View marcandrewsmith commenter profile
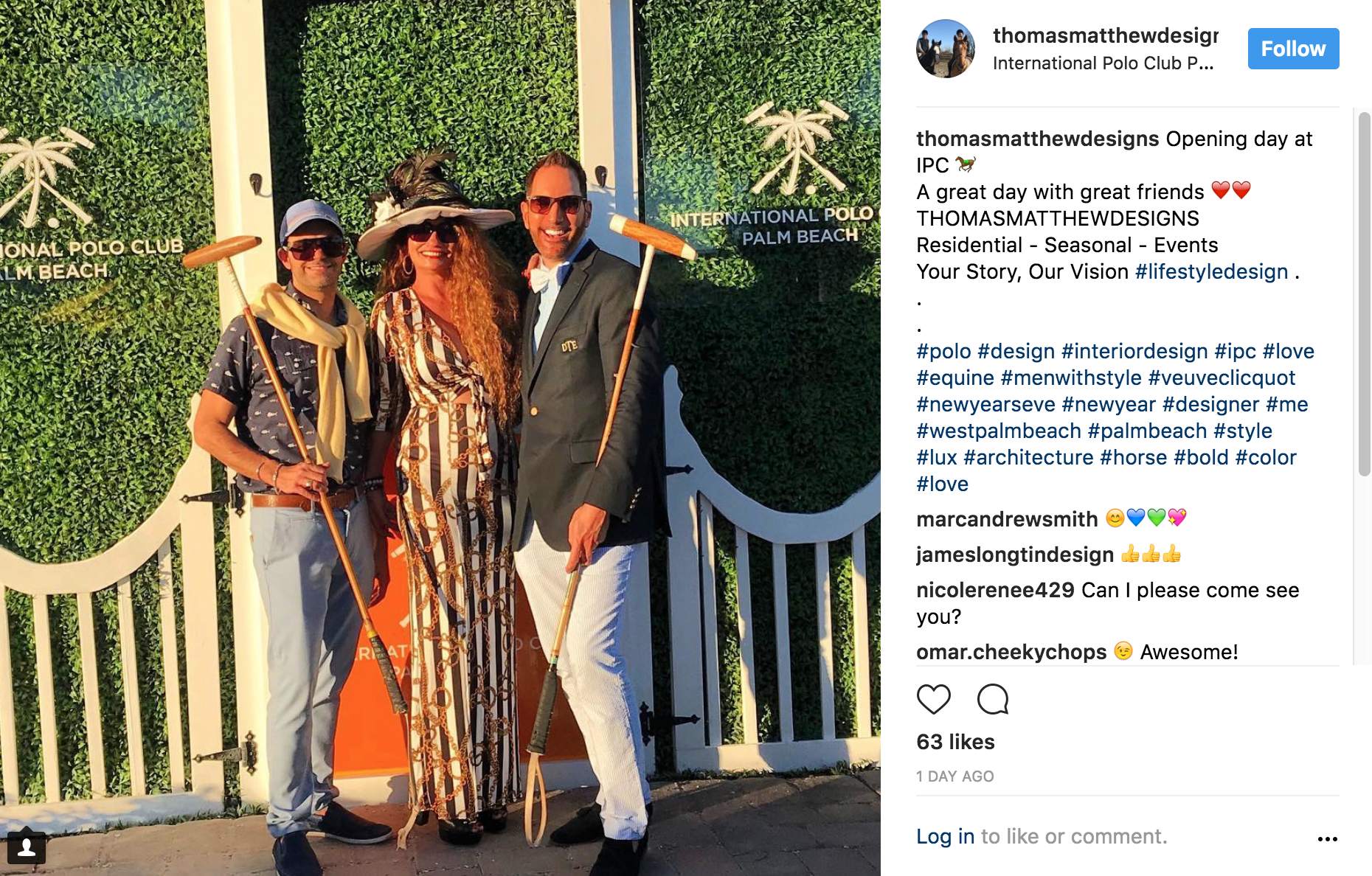Screen dimensions: 1372x876 [1007, 519]
